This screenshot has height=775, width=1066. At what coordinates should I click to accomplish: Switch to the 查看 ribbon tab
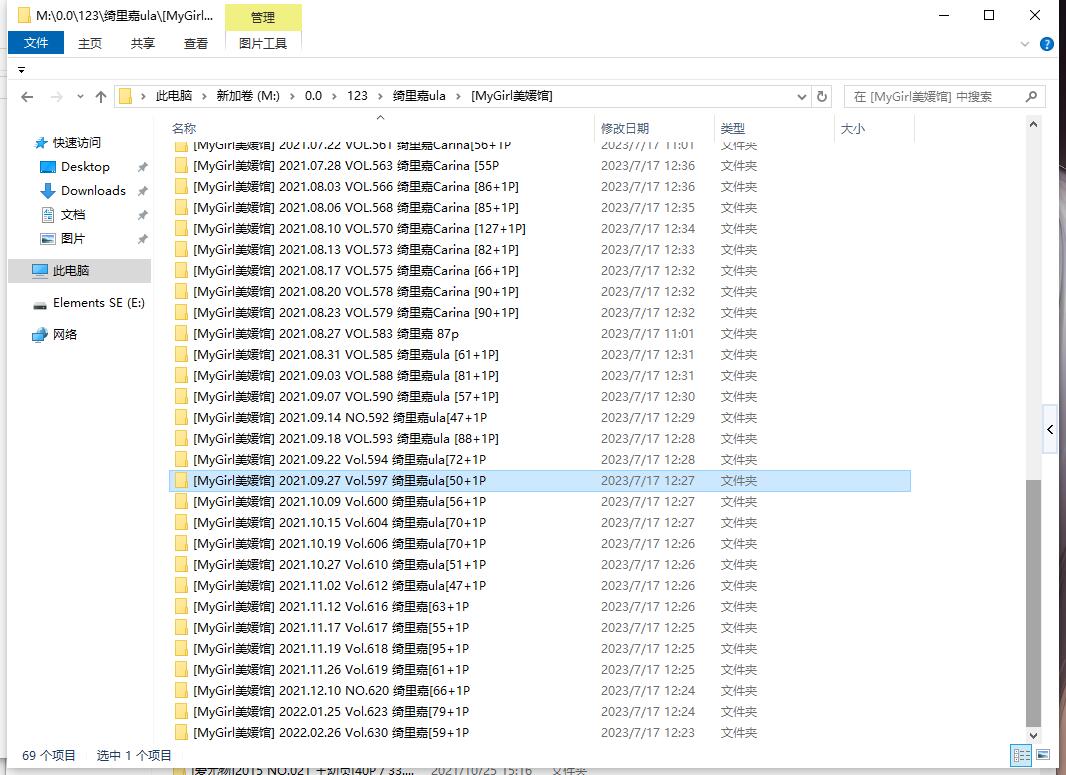click(196, 44)
